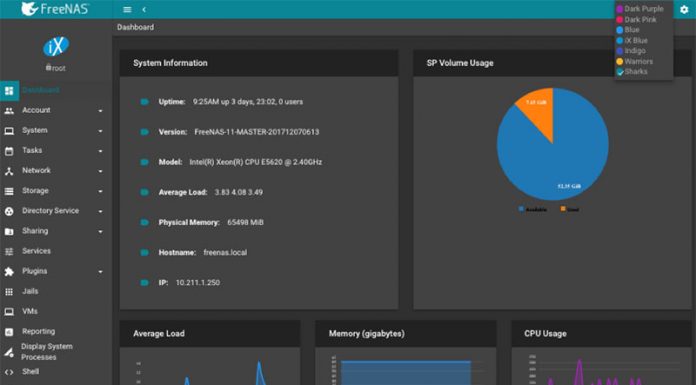Click the Storage stacked-bars icon
Screen dimensions: 696x385
[9, 191]
